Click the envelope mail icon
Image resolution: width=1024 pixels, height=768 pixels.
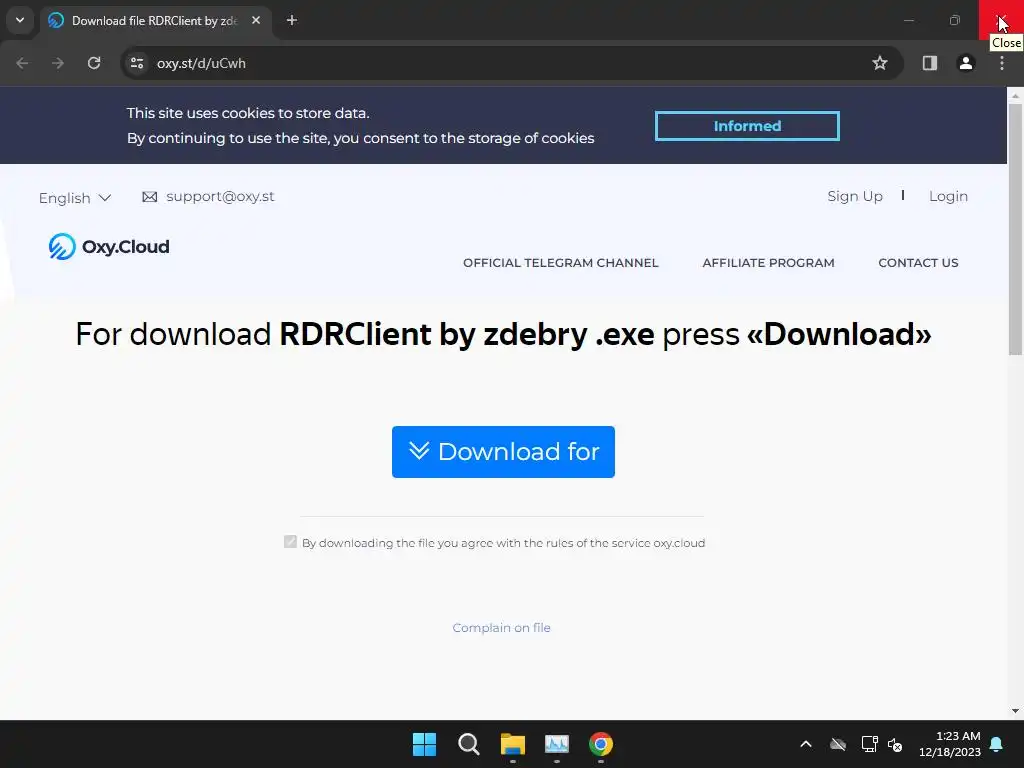150,197
